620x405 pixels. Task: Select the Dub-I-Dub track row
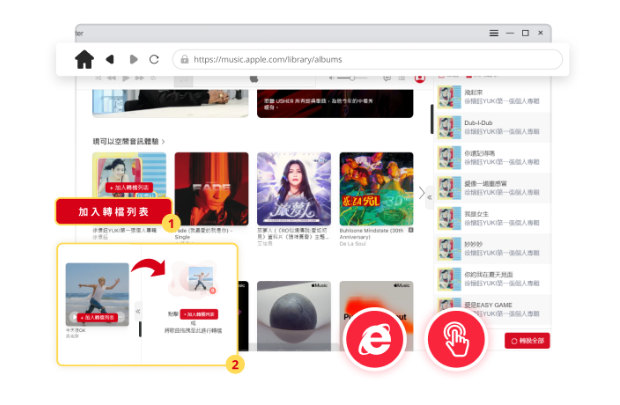(493, 127)
